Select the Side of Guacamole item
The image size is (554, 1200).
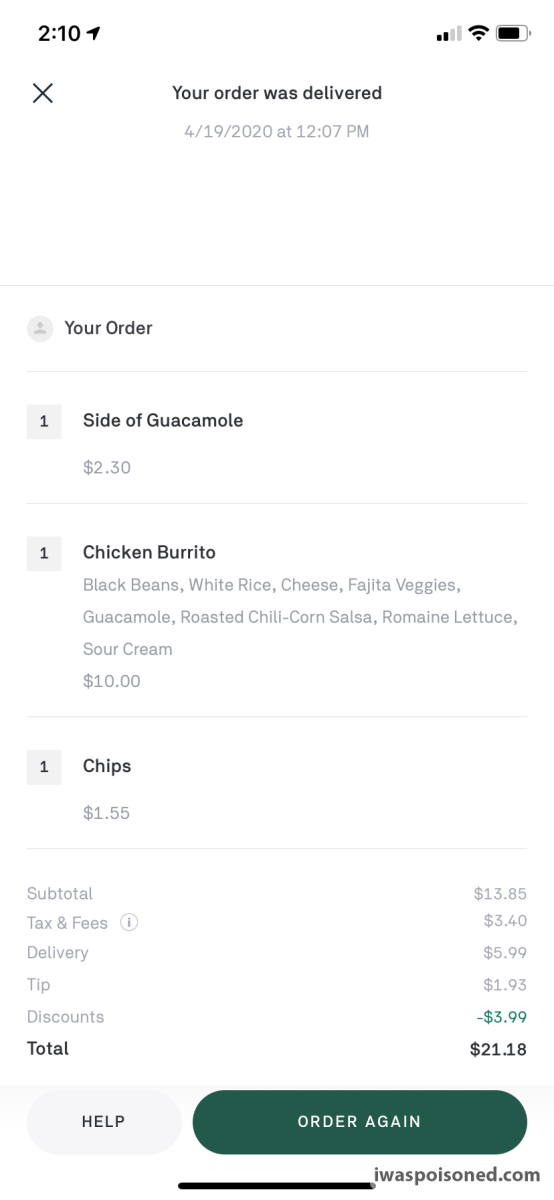coord(163,420)
